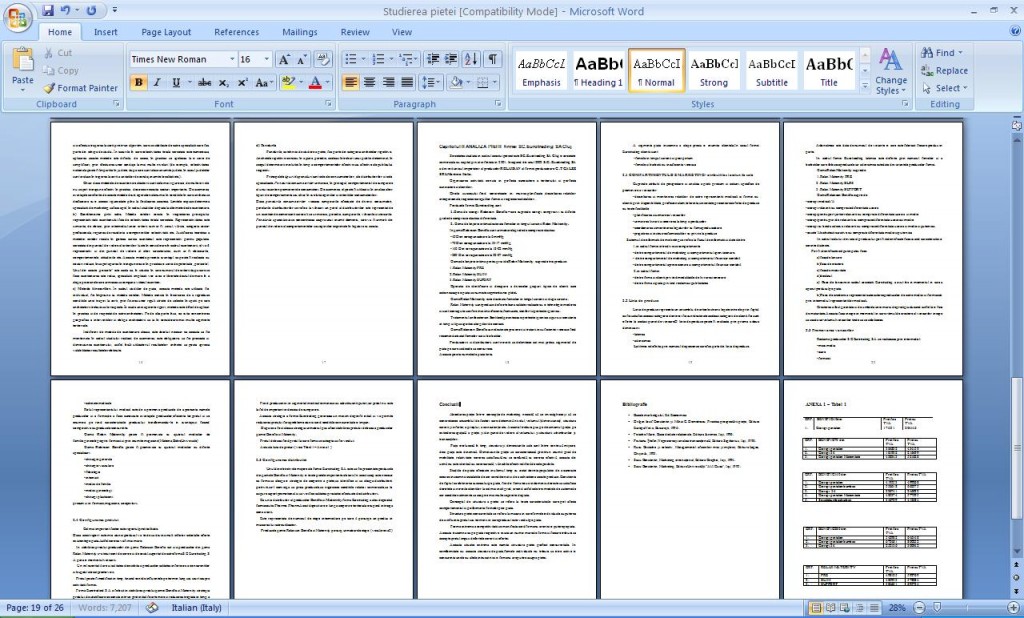Center align the paragraph text
Screen dimensions: 1024x618
click(371, 82)
